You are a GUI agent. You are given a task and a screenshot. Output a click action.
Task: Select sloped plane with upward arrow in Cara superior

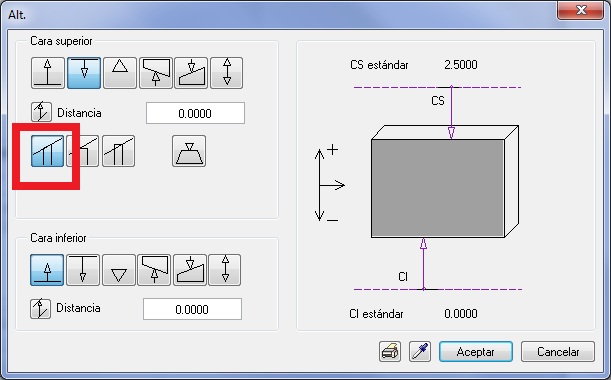coord(155,73)
